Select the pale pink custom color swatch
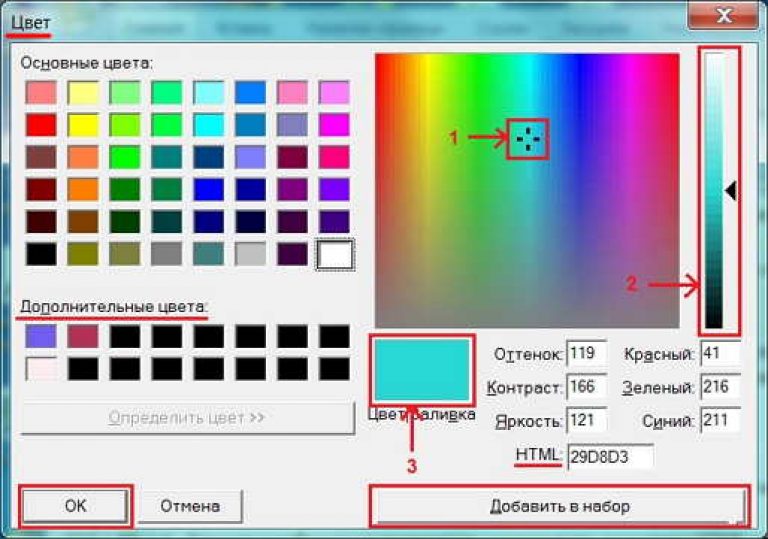Screen dimensions: 768x539 (41, 369)
